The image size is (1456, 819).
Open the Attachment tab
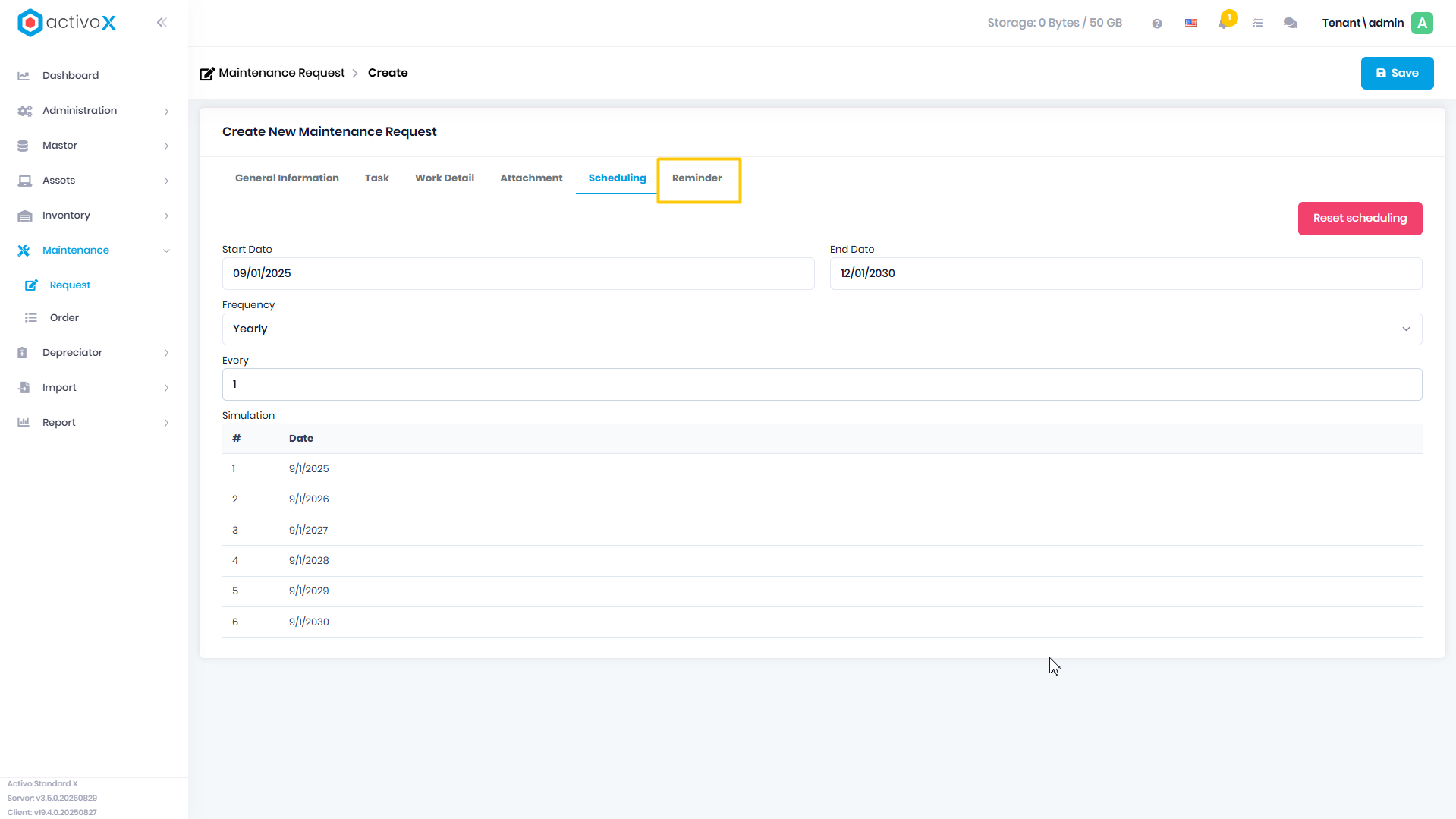click(531, 178)
